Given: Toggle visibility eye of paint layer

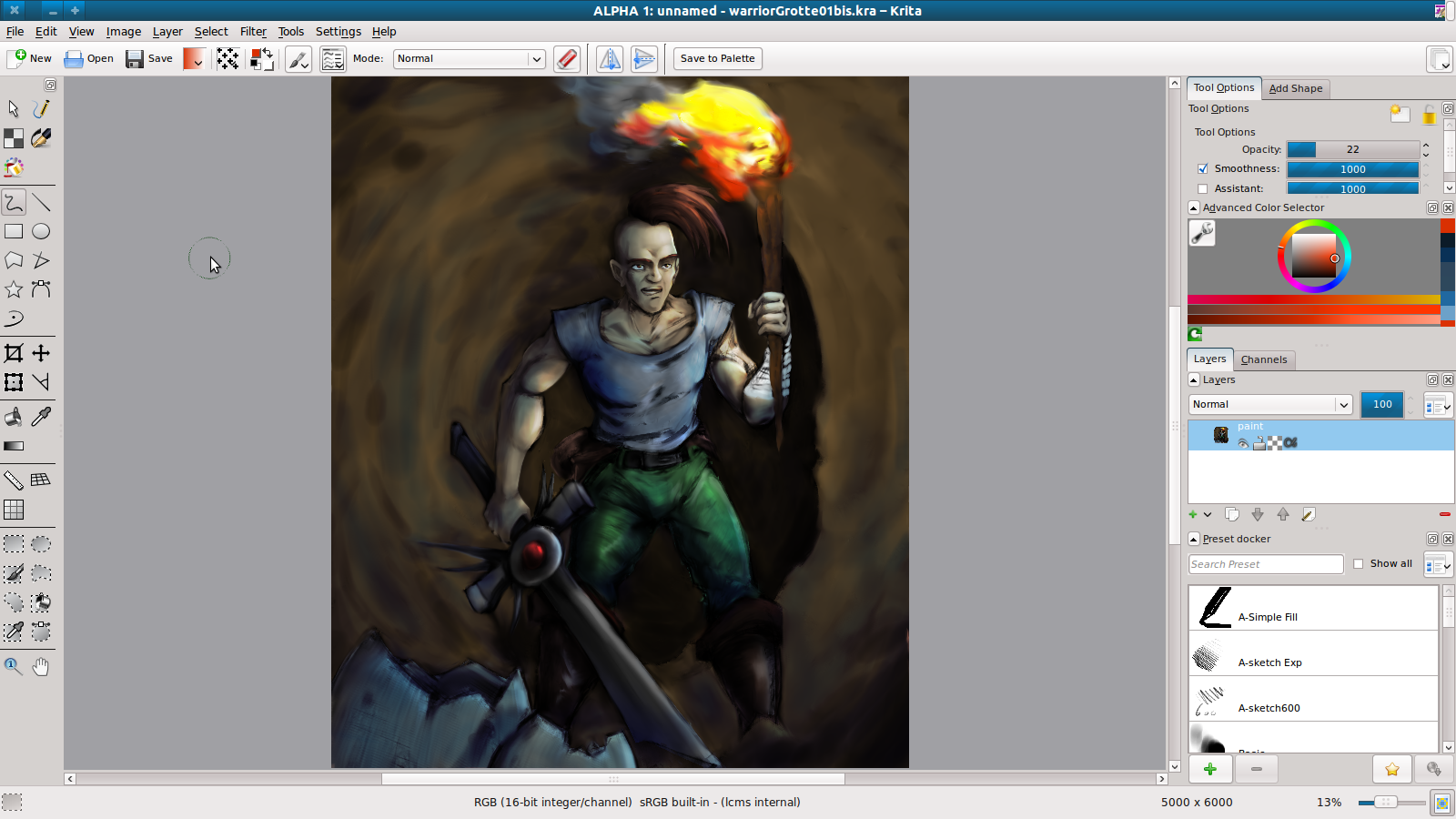Looking at the screenshot, I should (1243, 443).
